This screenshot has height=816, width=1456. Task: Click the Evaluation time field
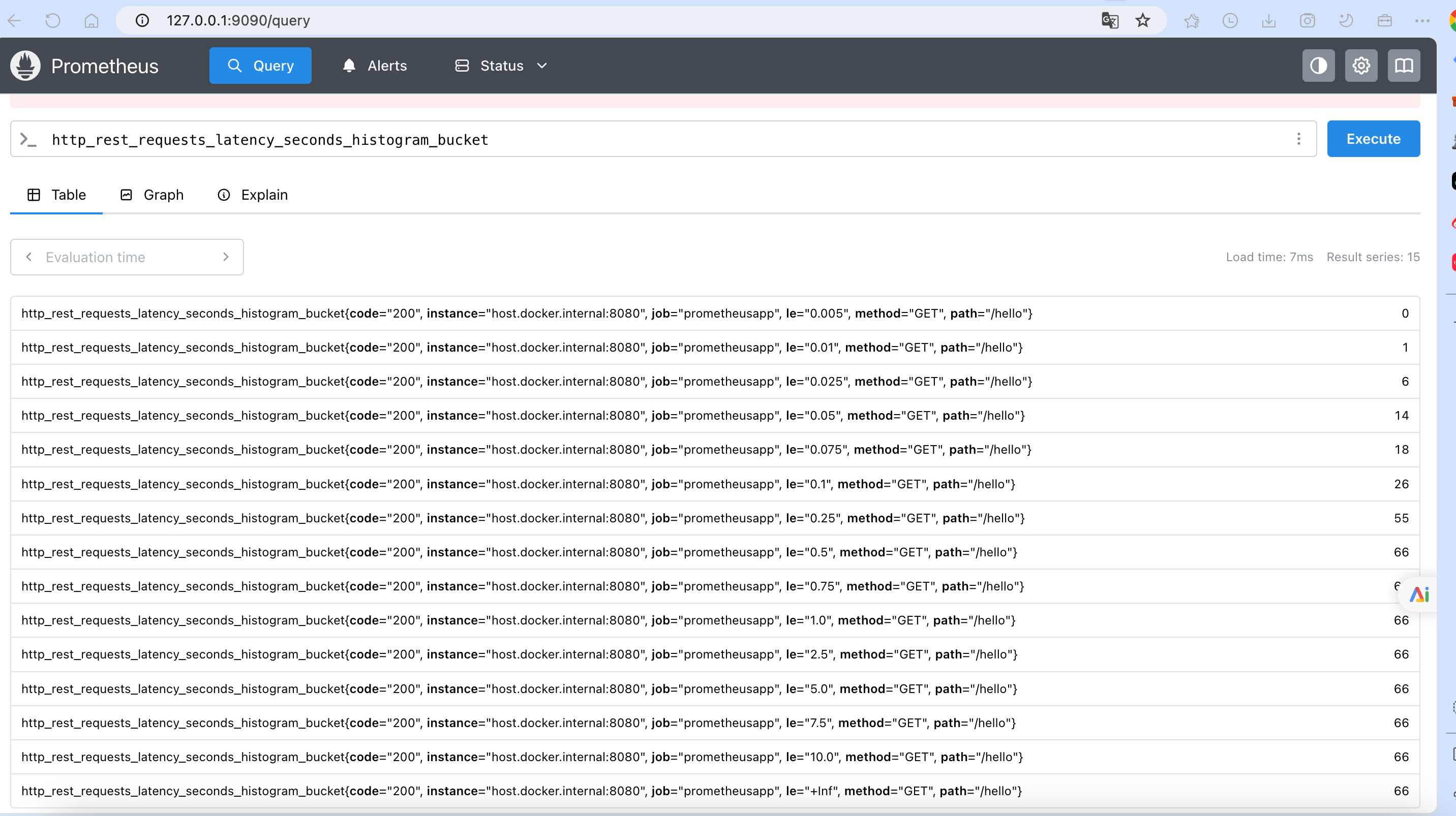(x=127, y=258)
